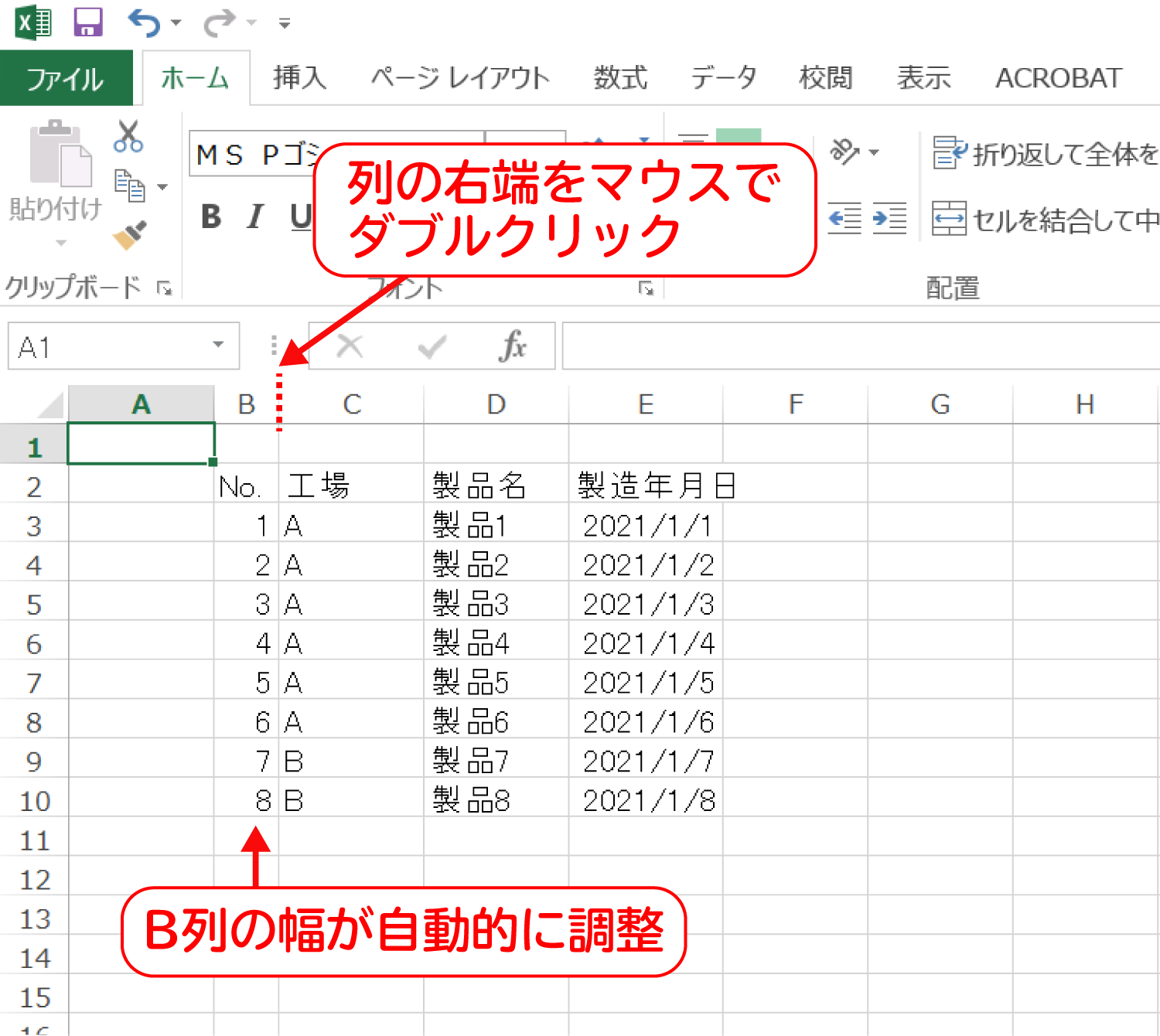Expand the 貼り付け options dropdown arrow
This screenshot has height=1036, width=1160.
pos(60,243)
